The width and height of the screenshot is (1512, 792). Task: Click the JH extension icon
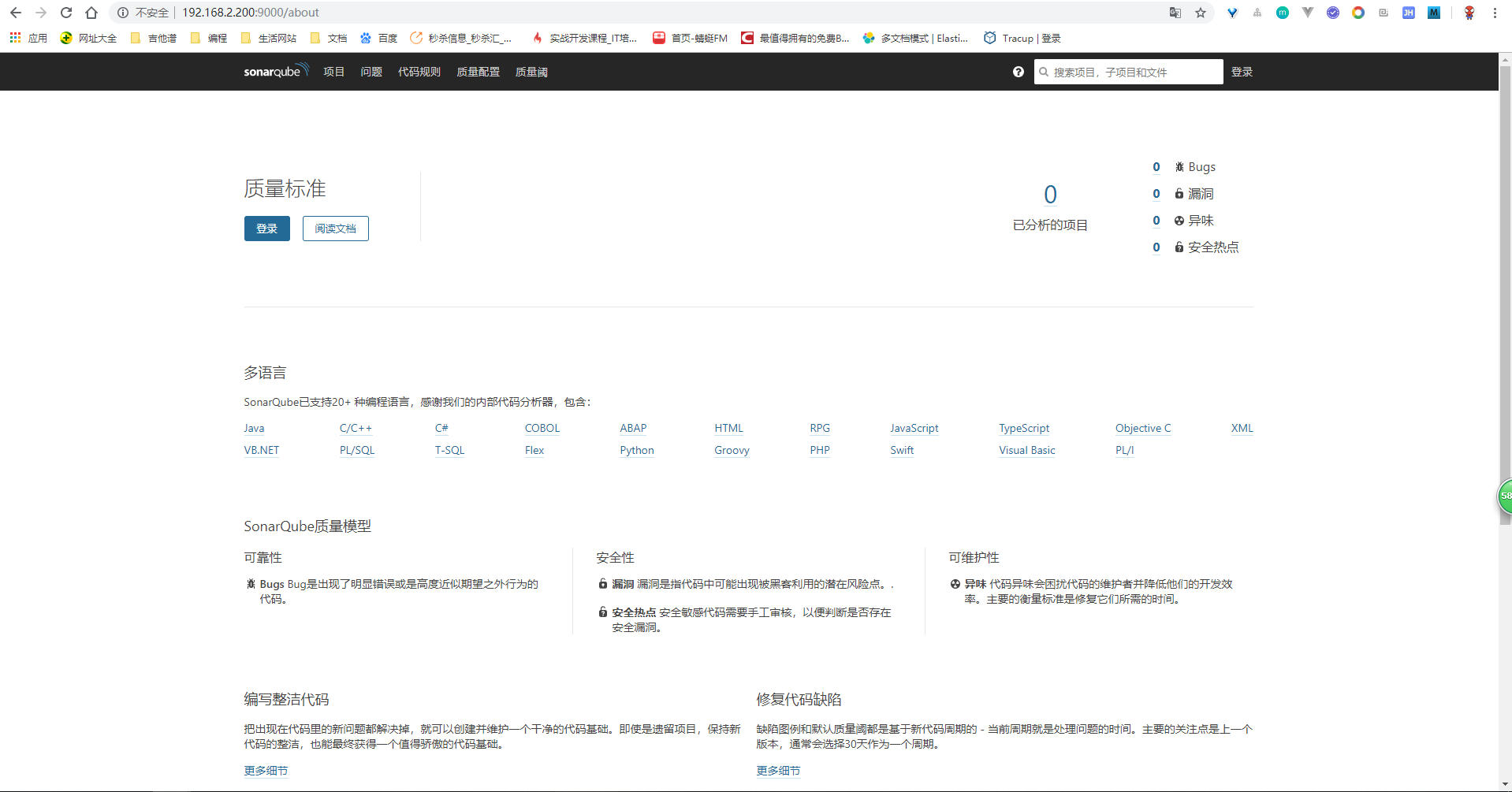[x=1409, y=13]
